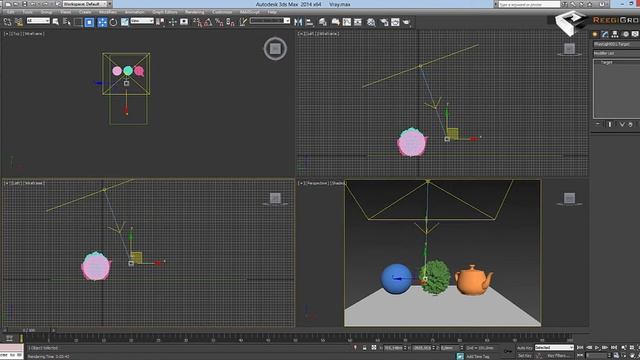The width and height of the screenshot is (640, 360).
Task: Click the Set Key button
Action: [x=524, y=356]
